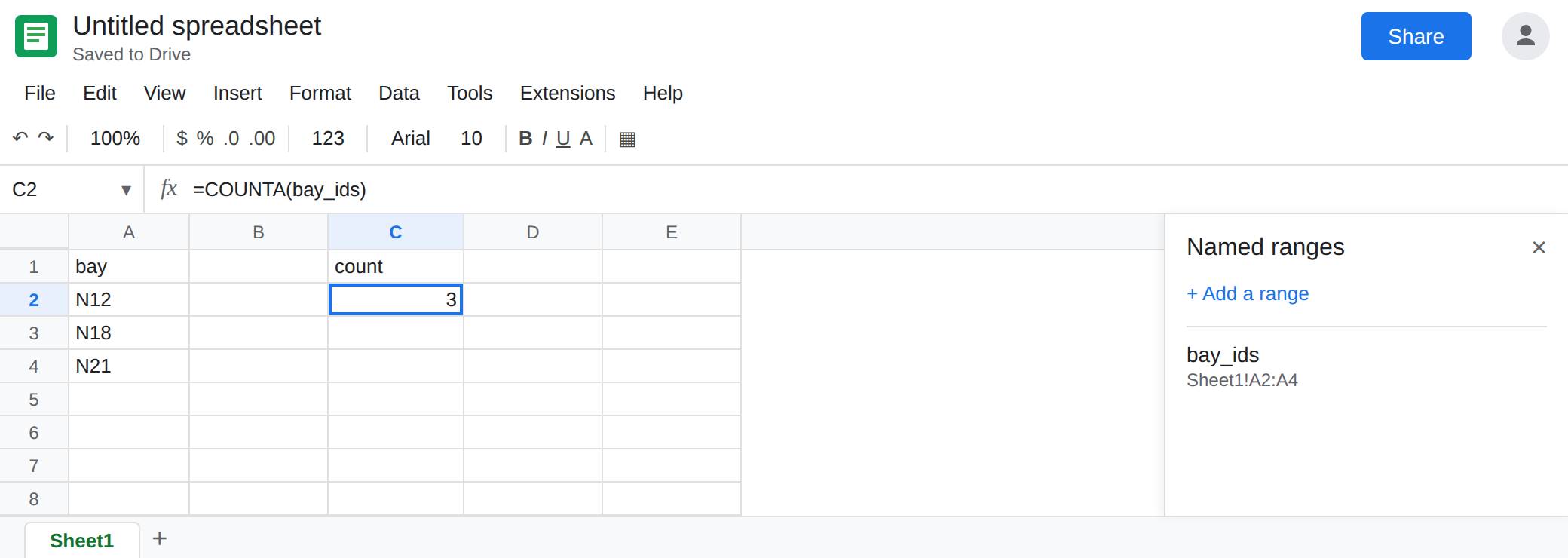Close the Named ranges panel
This screenshot has height=558, width=1568.
coord(1539,247)
